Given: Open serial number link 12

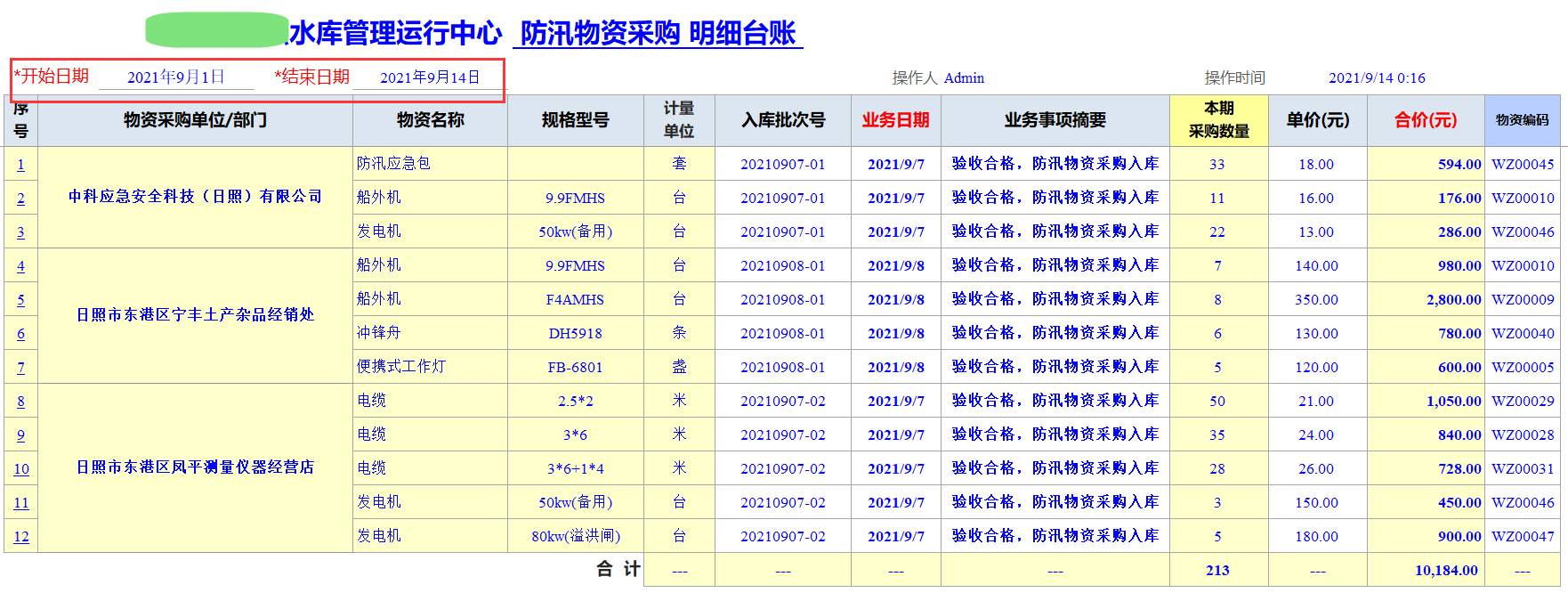Looking at the screenshot, I should (x=21, y=537).
